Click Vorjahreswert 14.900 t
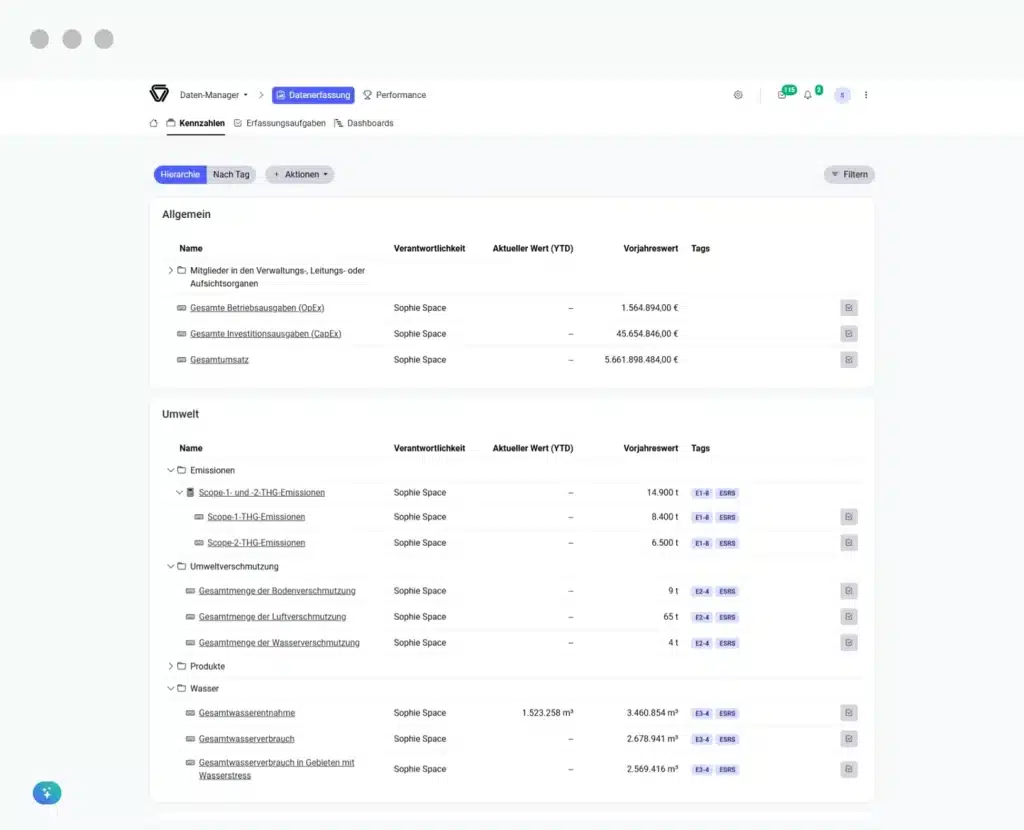1024x830 pixels. tap(662, 492)
